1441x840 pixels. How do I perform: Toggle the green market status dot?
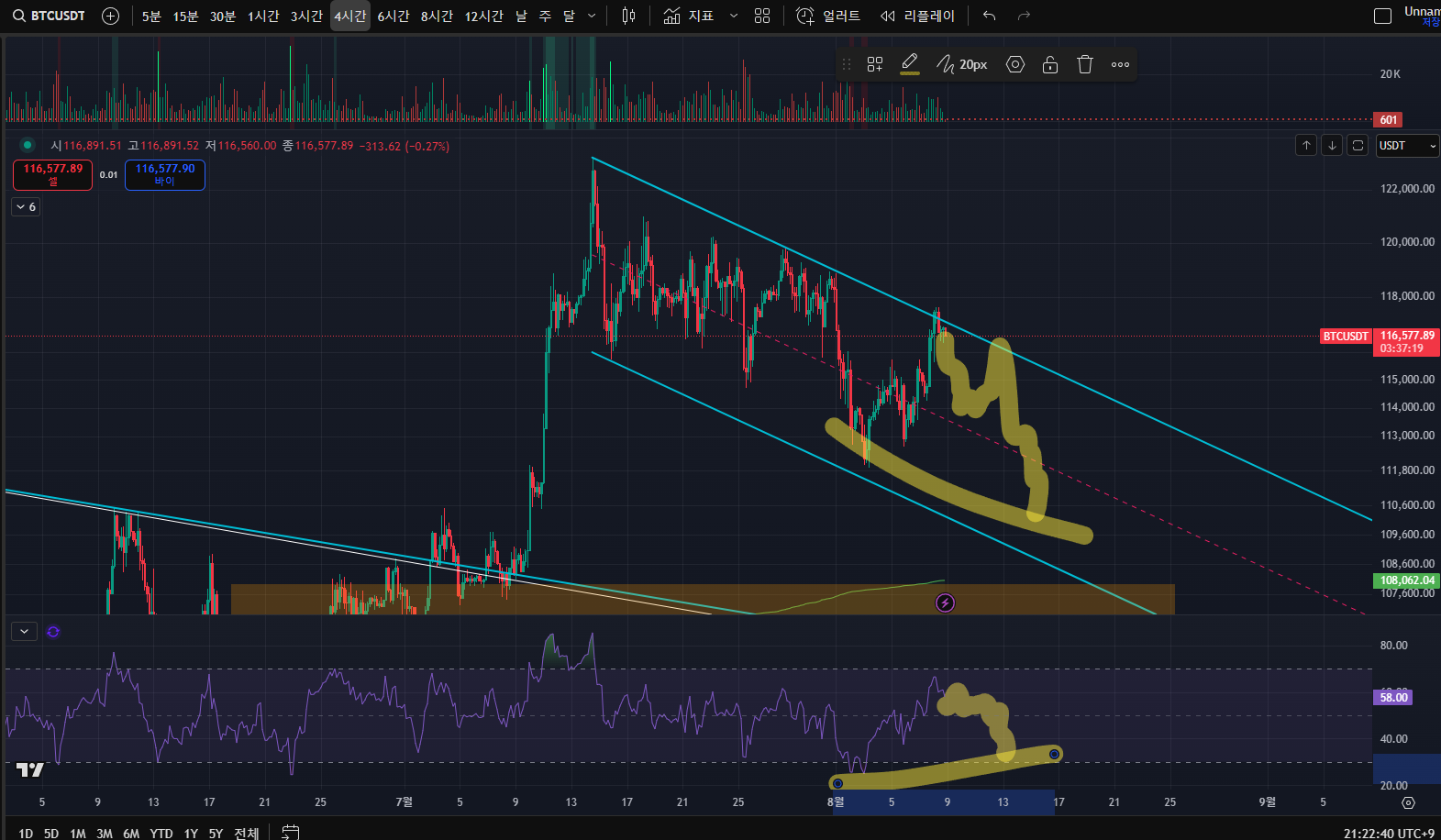point(28,145)
